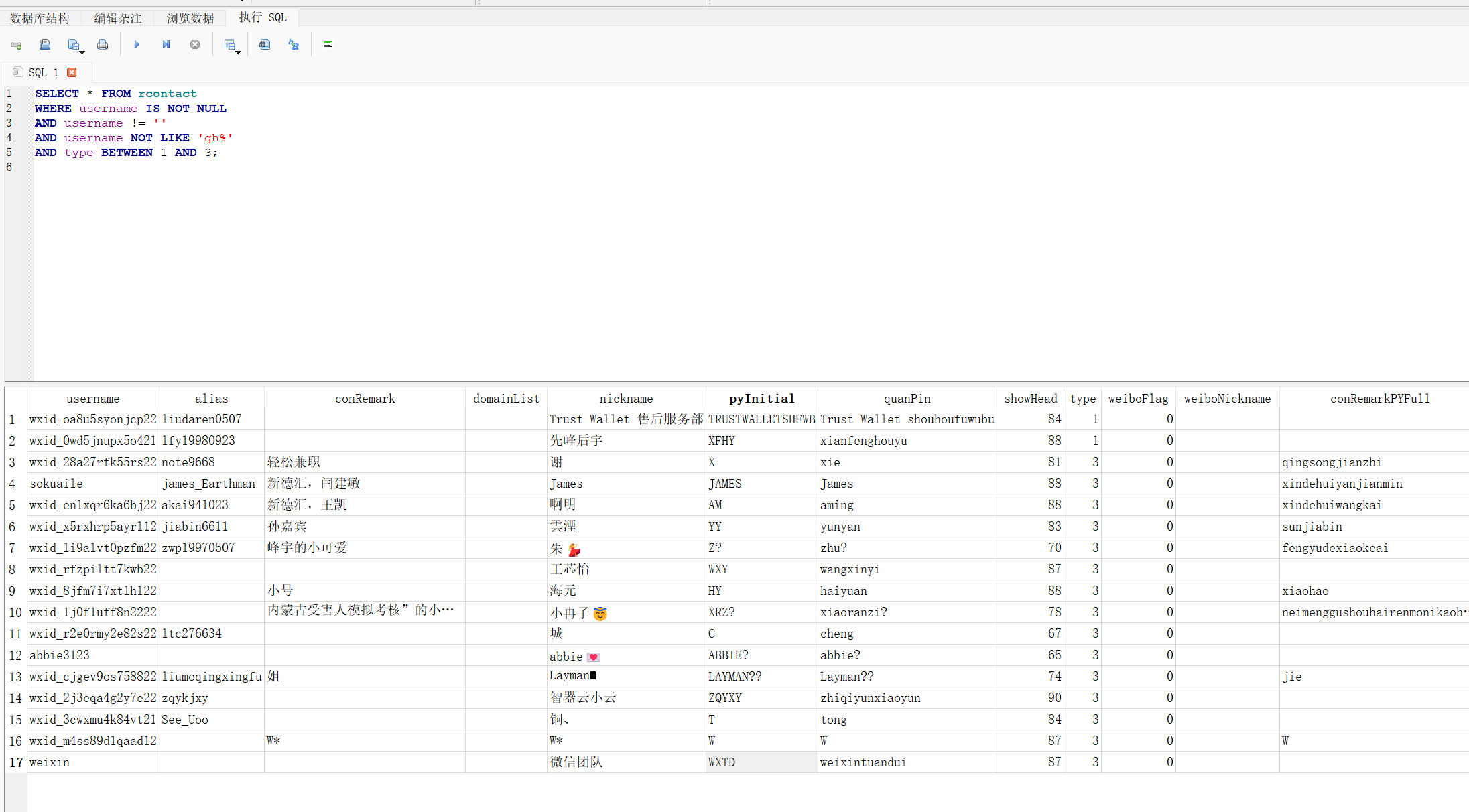The image size is (1469, 812).
Task: Open the 编辑杂注 tab
Action: (117, 18)
